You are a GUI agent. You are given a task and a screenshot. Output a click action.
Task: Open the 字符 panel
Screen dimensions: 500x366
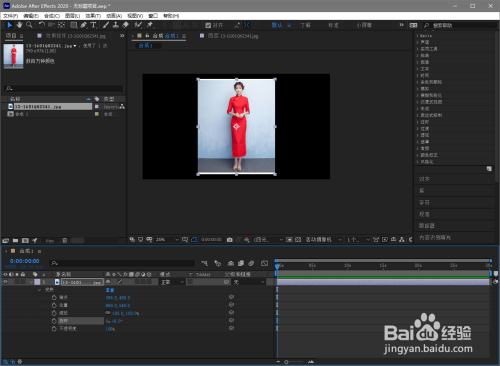point(424,202)
